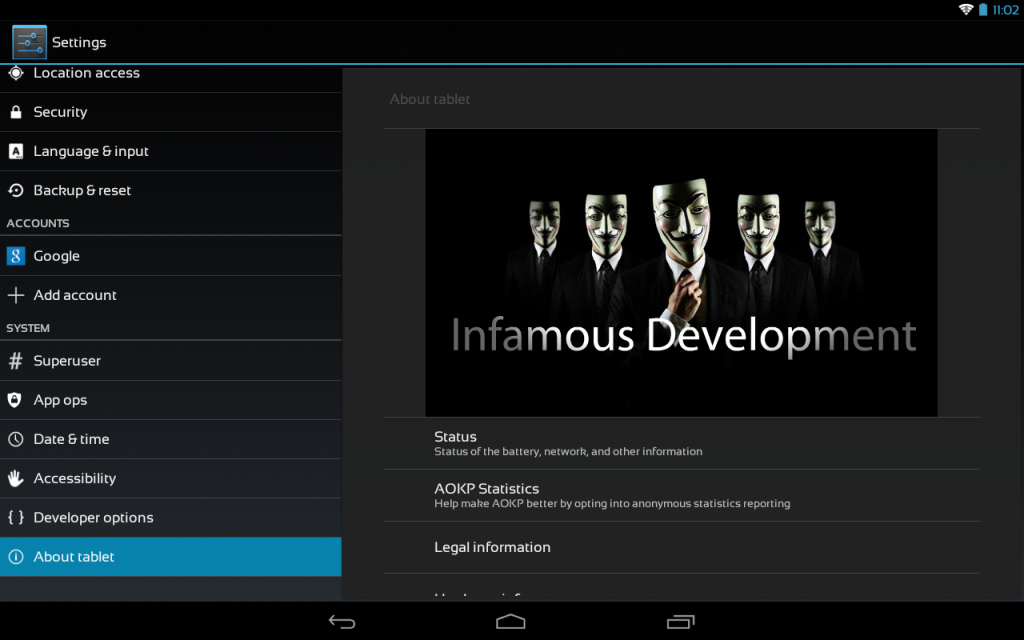This screenshot has width=1024, height=640.
Task: Tap the battery status icon
Action: (x=983, y=9)
